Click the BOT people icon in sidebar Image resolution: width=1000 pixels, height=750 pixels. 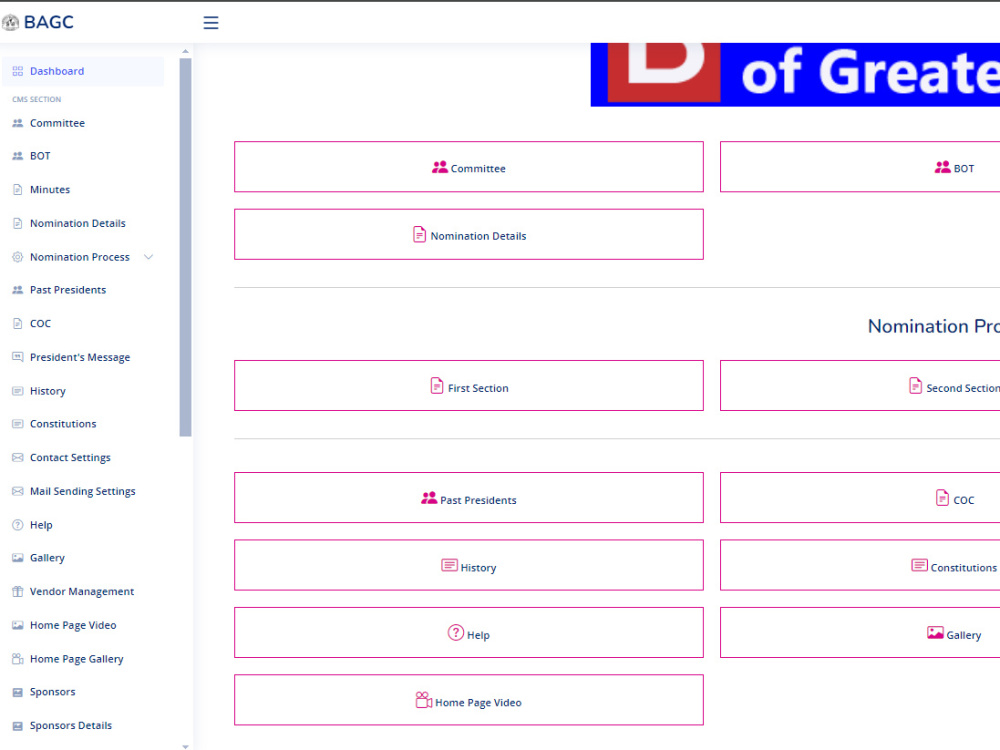18,156
